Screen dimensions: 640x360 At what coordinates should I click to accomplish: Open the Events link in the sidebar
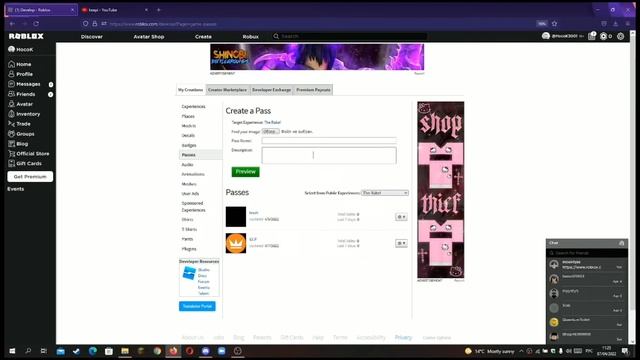16,189
